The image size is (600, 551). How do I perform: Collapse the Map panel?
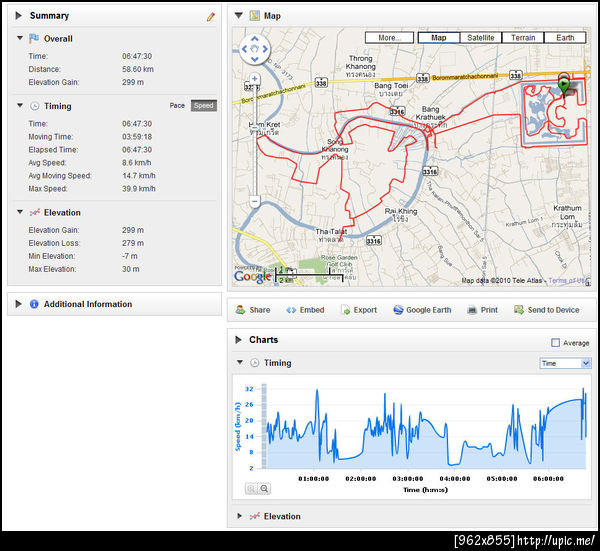(x=239, y=16)
